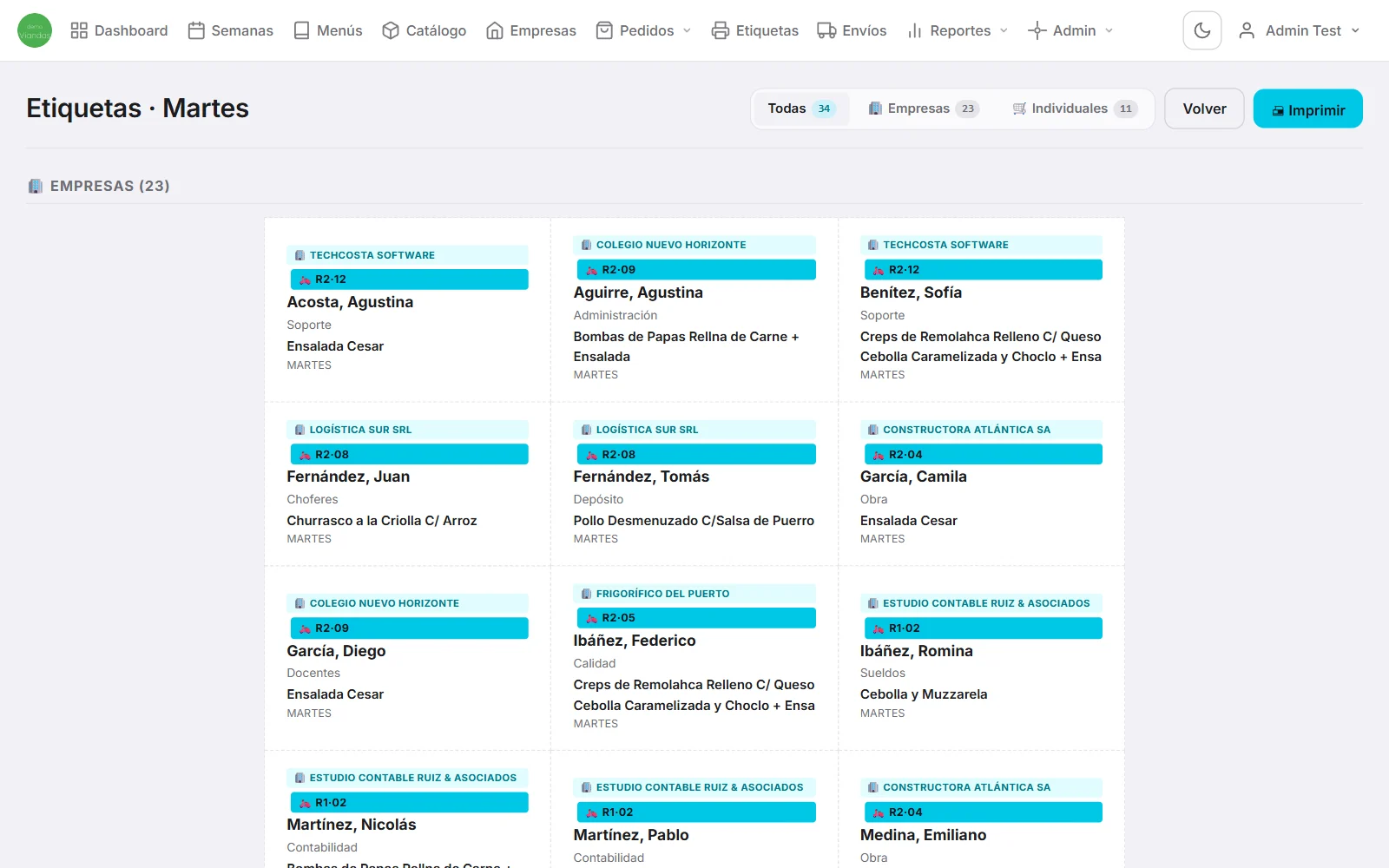This screenshot has width=1389, height=868.
Task: Open the Admin Test user menu chevron
Action: pos(1355,30)
